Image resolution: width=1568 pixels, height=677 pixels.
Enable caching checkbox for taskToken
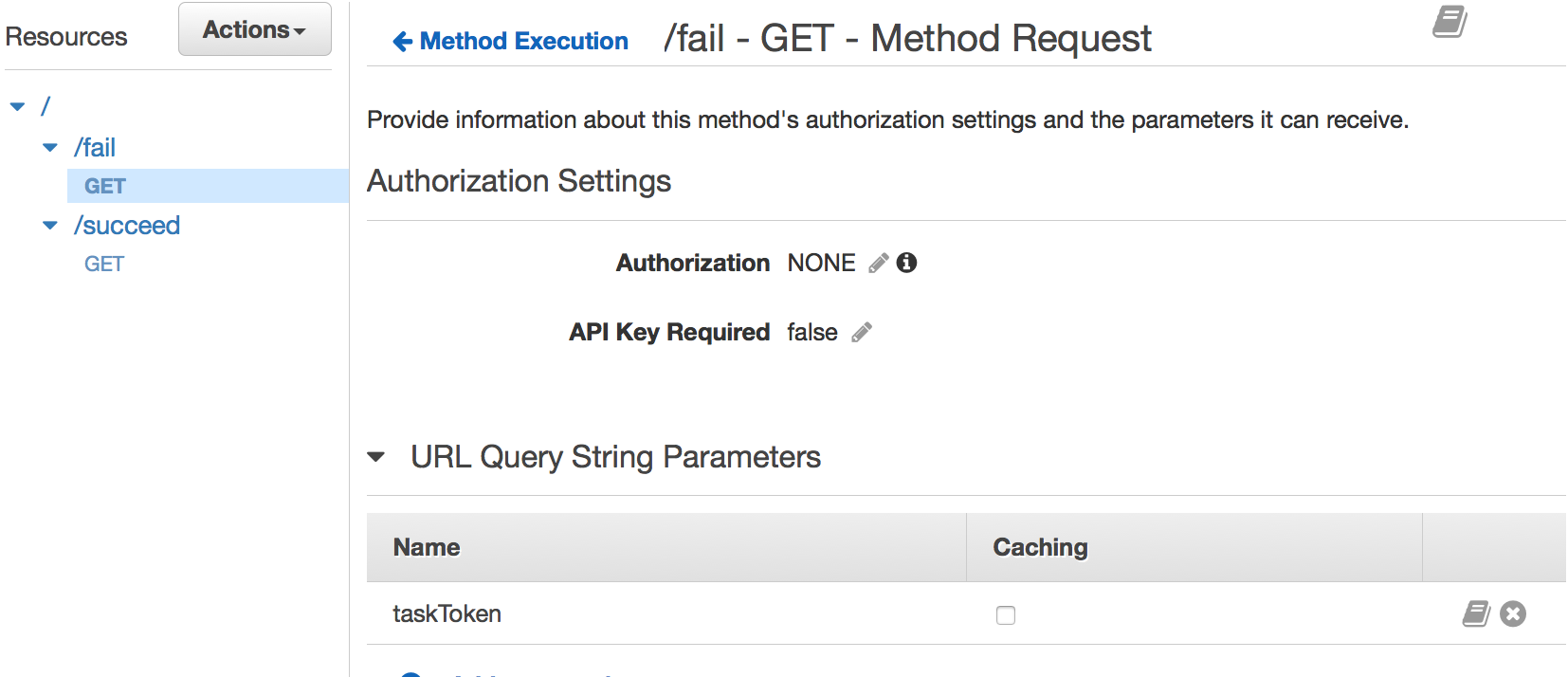point(1006,615)
